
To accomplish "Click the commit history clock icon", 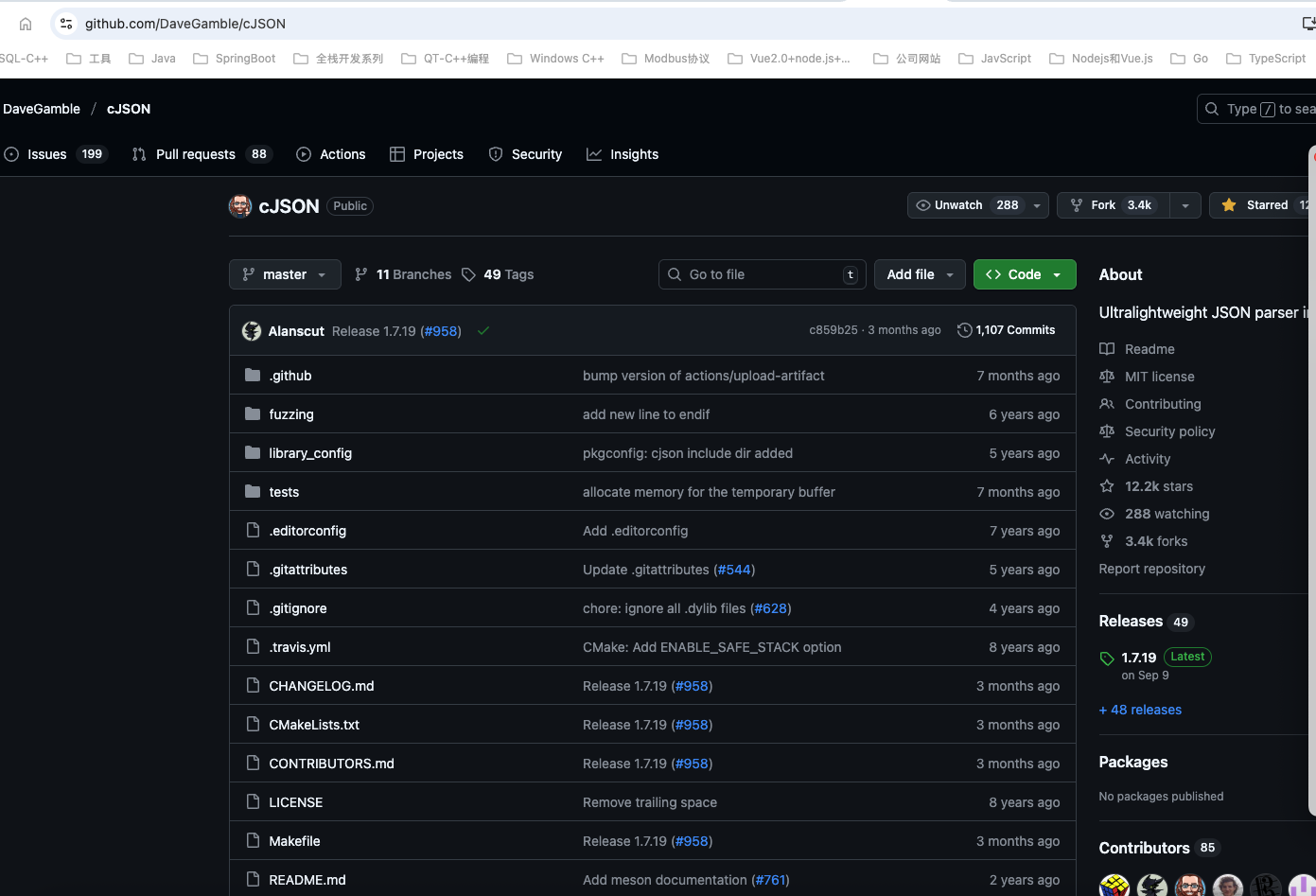I will pos(964,330).
